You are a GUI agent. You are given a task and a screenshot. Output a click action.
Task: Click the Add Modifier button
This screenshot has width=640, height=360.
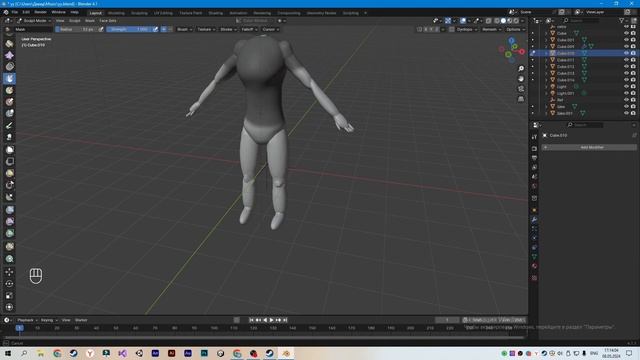[x=589, y=147]
